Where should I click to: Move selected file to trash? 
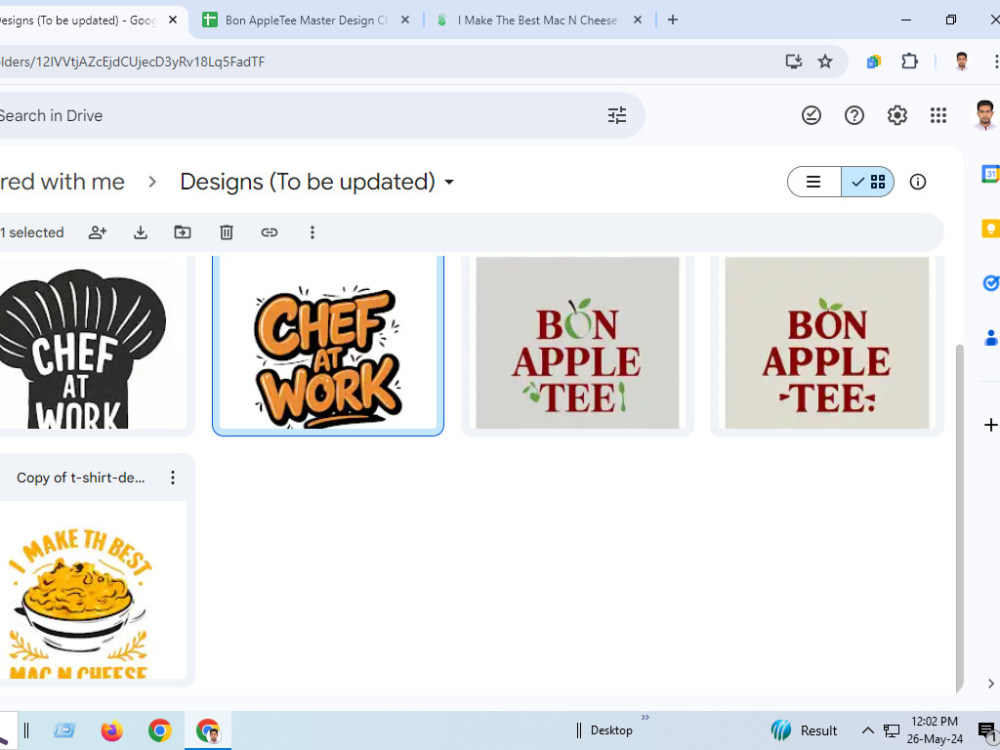(226, 232)
